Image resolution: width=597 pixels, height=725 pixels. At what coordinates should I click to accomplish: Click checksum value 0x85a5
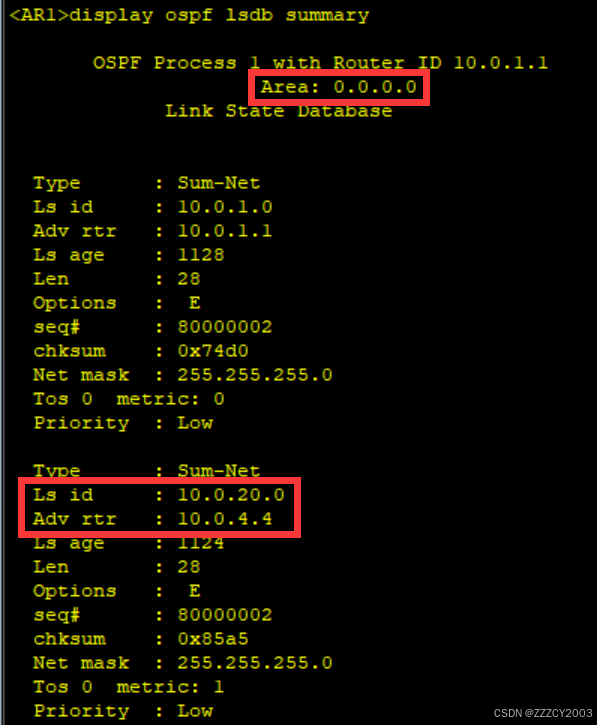tap(213, 639)
